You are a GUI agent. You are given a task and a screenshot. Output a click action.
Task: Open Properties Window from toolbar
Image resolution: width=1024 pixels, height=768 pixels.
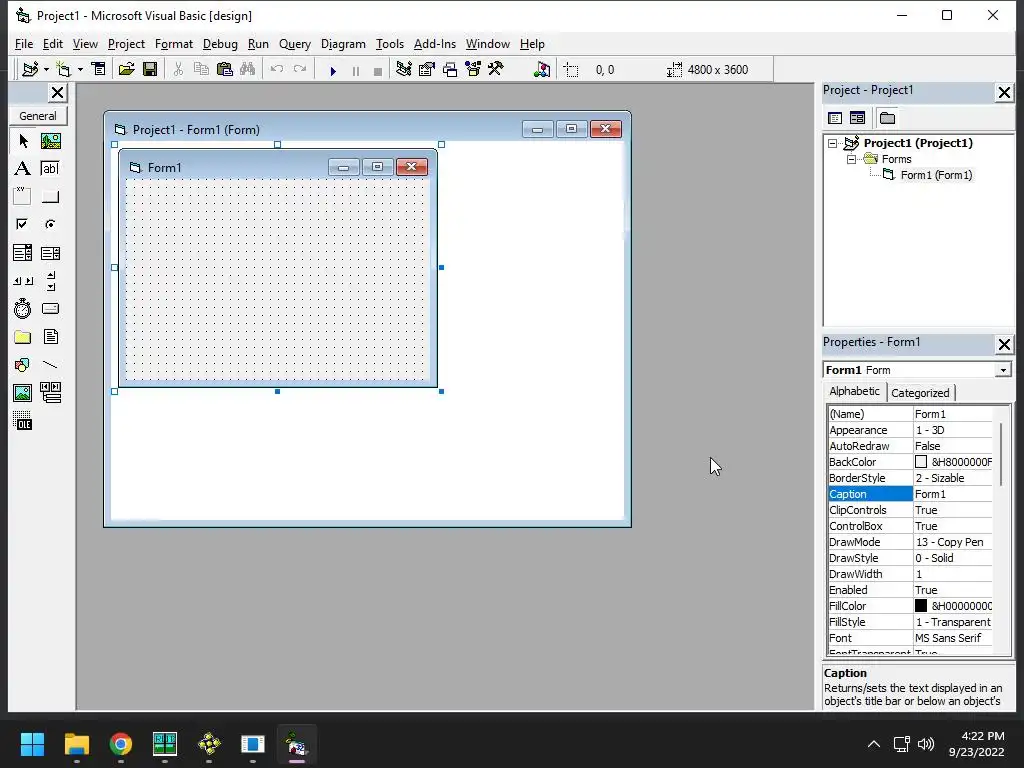pyautogui.click(x=427, y=69)
